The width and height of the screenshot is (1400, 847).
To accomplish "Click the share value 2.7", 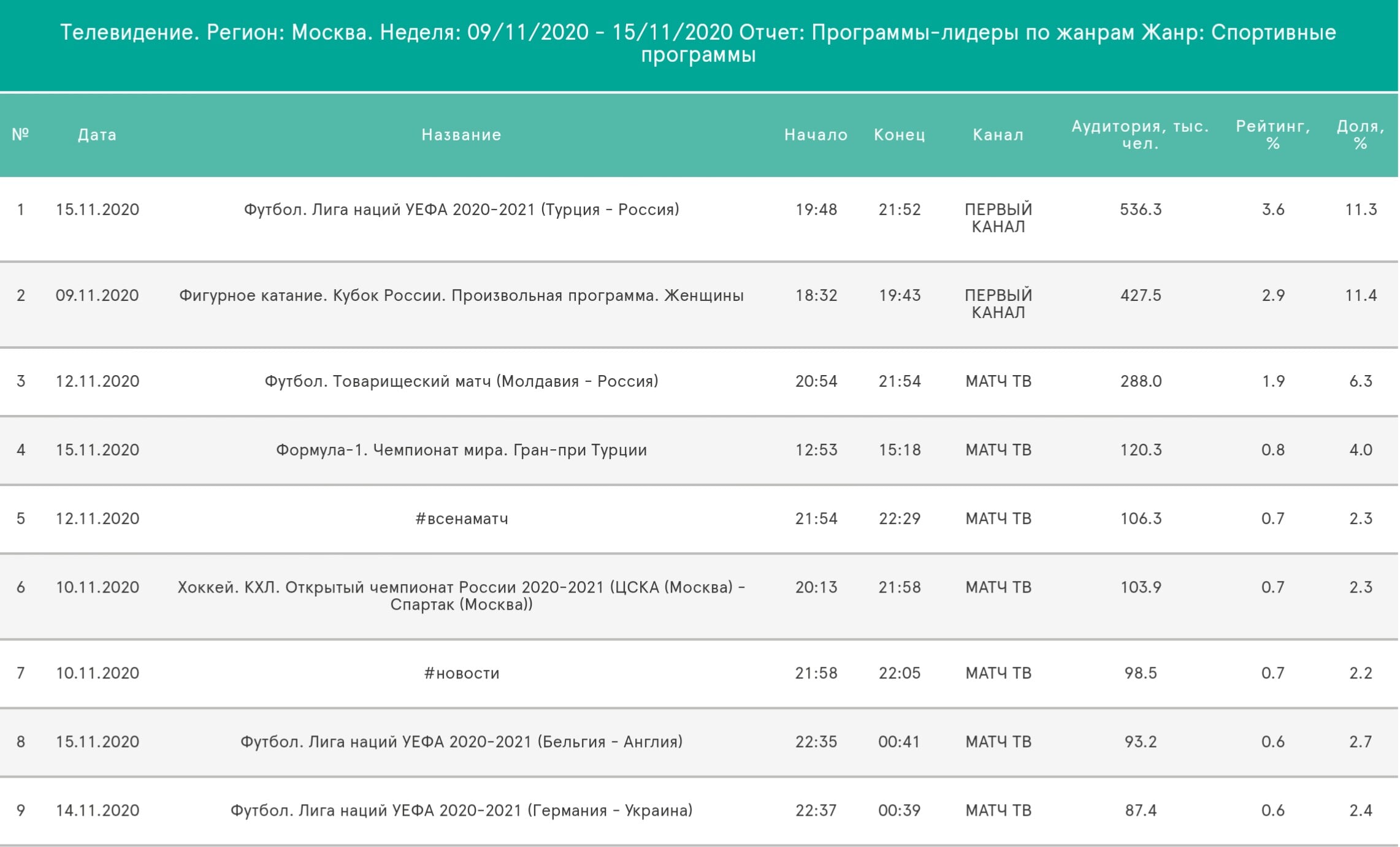I will [x=1361, y=742].
